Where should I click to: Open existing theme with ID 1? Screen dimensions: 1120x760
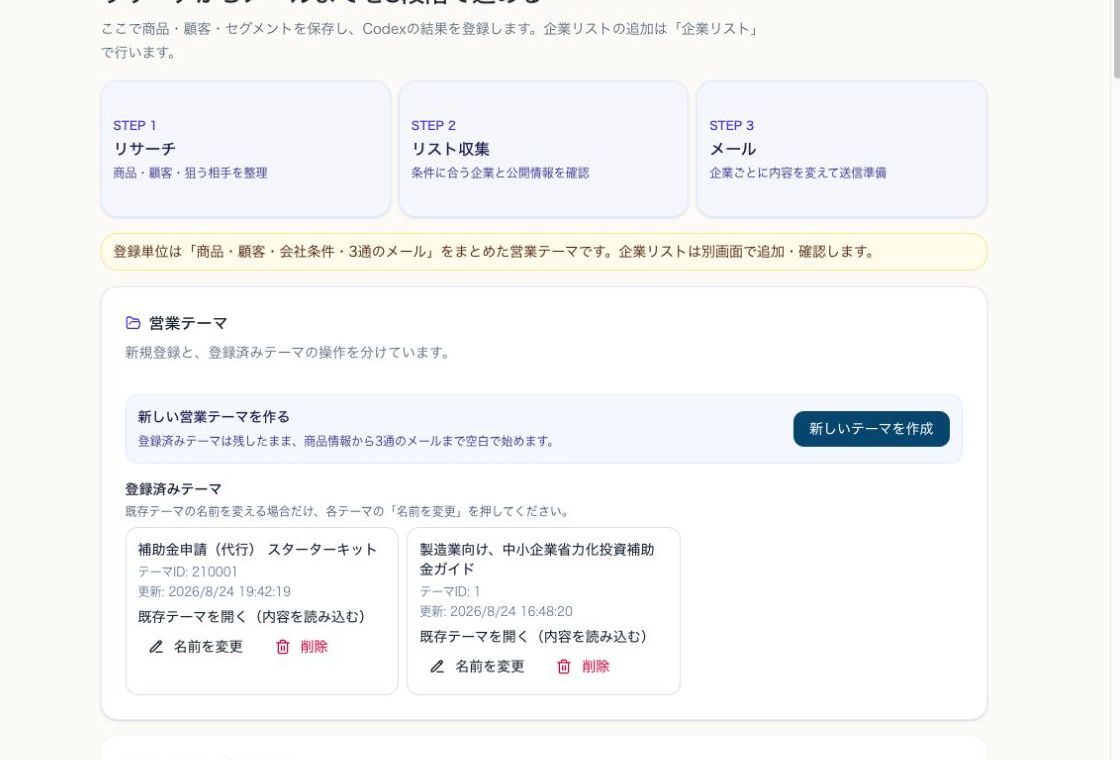[x=534, y=637]
